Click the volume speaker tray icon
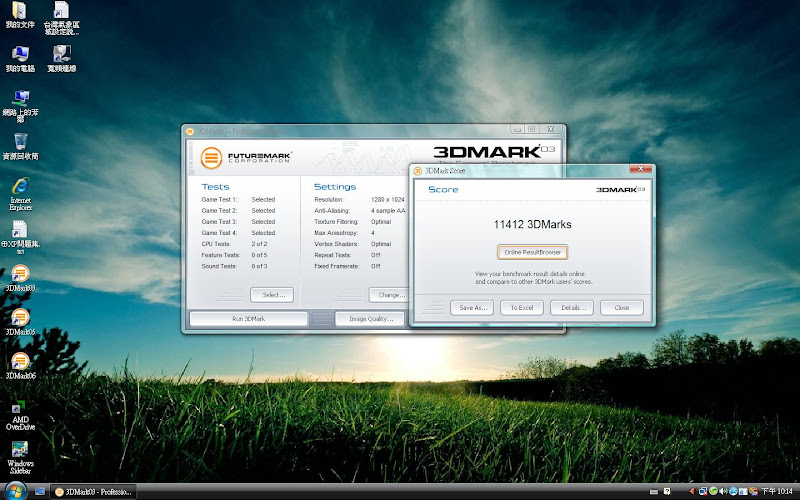The height and width of the screenshot is (500, 800). pos(723,491)
